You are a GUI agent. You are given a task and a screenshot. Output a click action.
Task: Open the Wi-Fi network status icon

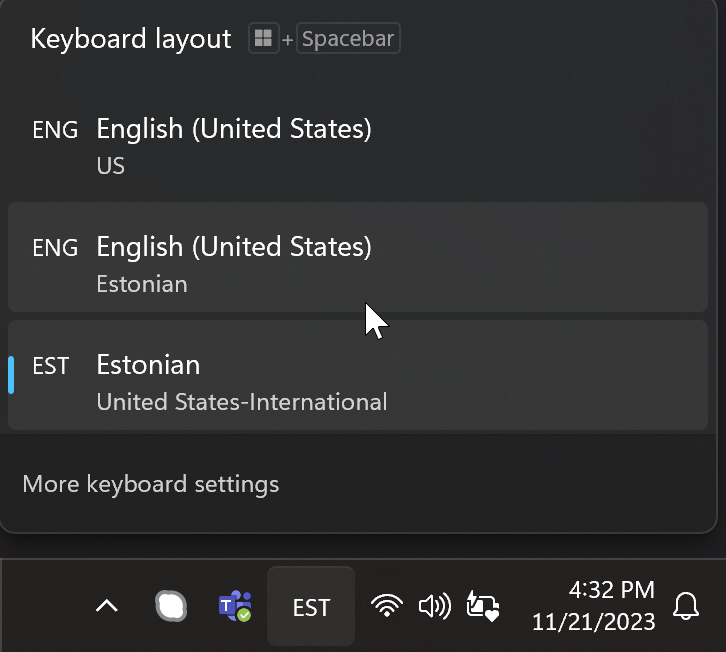[387, 606]
